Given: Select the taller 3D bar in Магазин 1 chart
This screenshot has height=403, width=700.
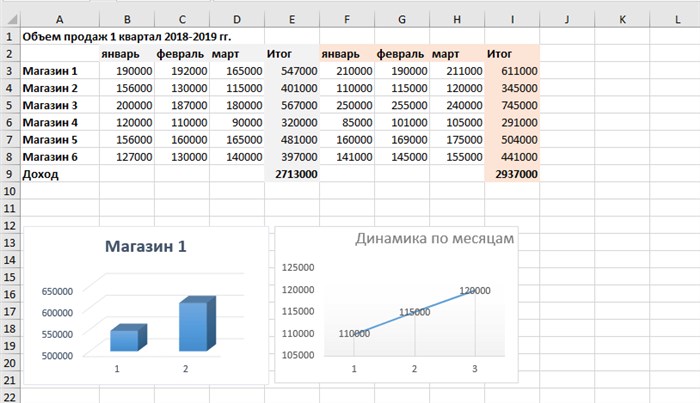Looking at the screenshot, I should (197, 324).
